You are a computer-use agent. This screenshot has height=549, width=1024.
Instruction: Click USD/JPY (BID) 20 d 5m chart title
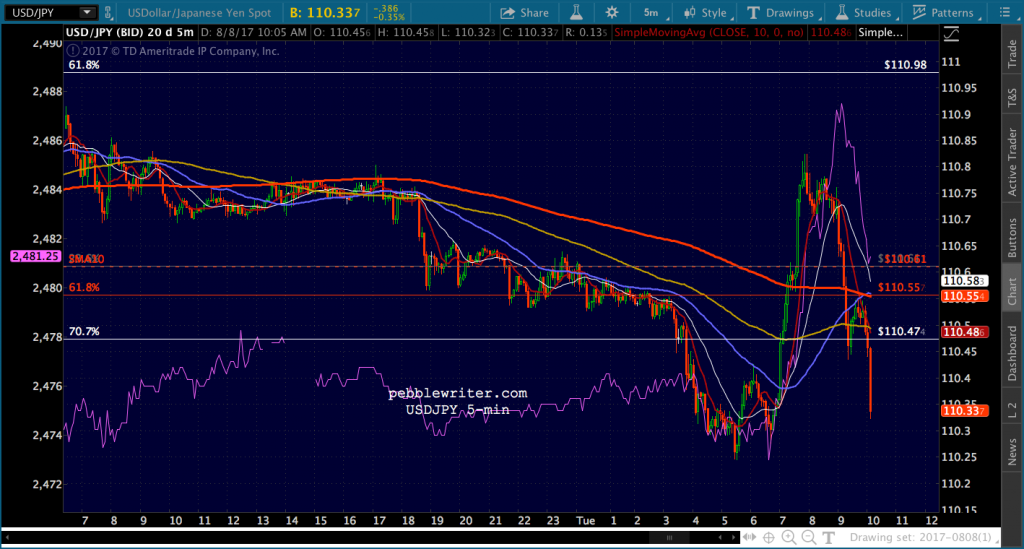130,32
